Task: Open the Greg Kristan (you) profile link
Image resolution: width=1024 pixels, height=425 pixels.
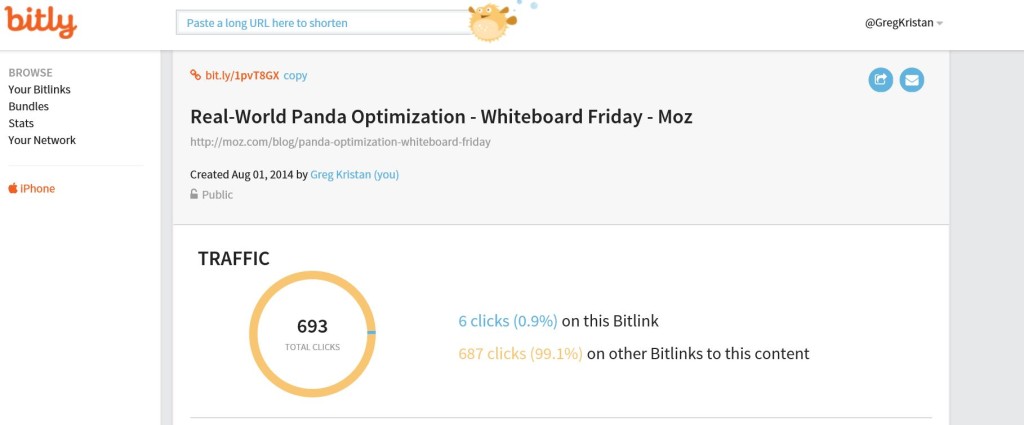Action: (355, 174)
